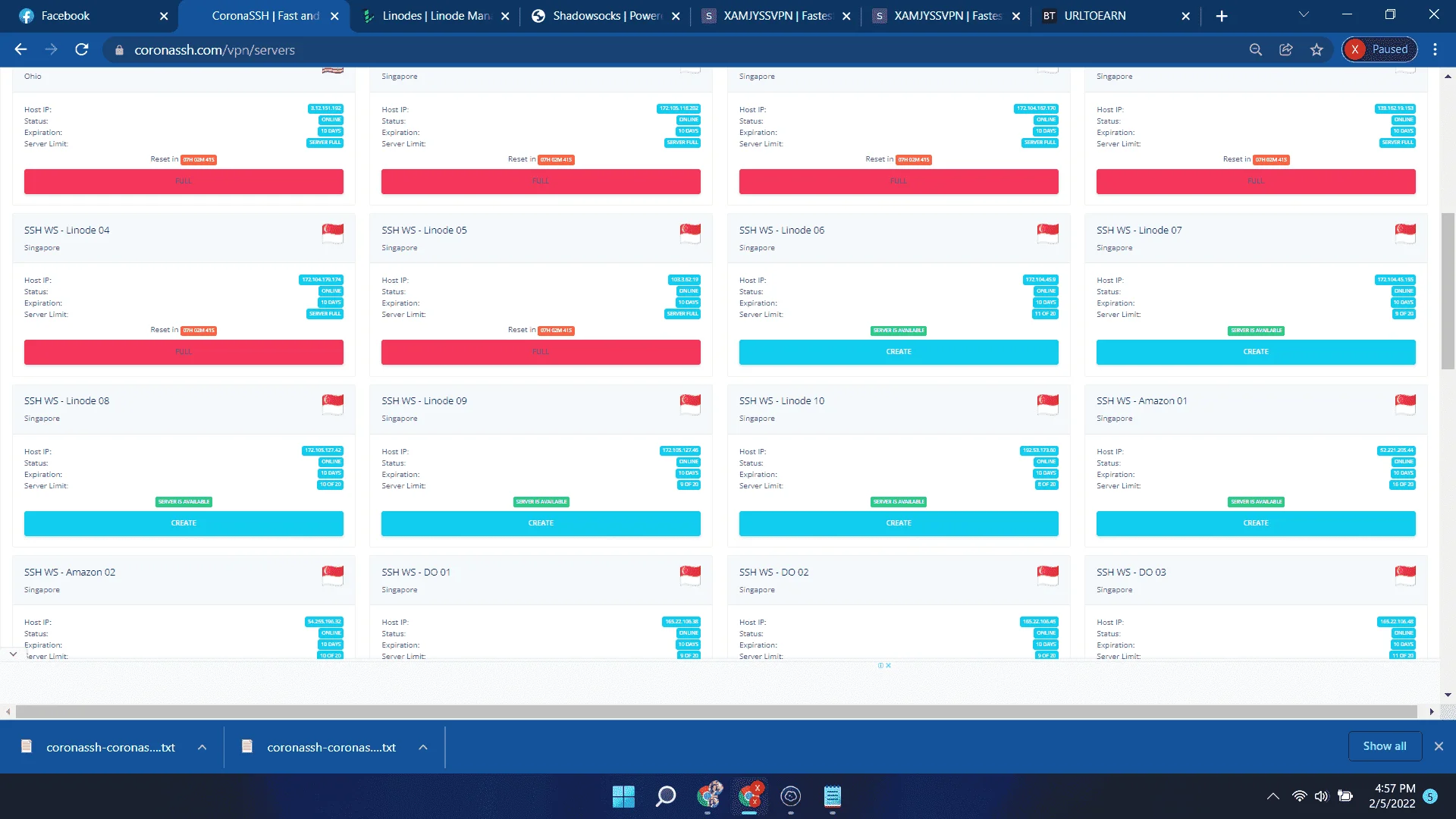Select the 'SSH WS - Linode 05' title

[424, 231]
